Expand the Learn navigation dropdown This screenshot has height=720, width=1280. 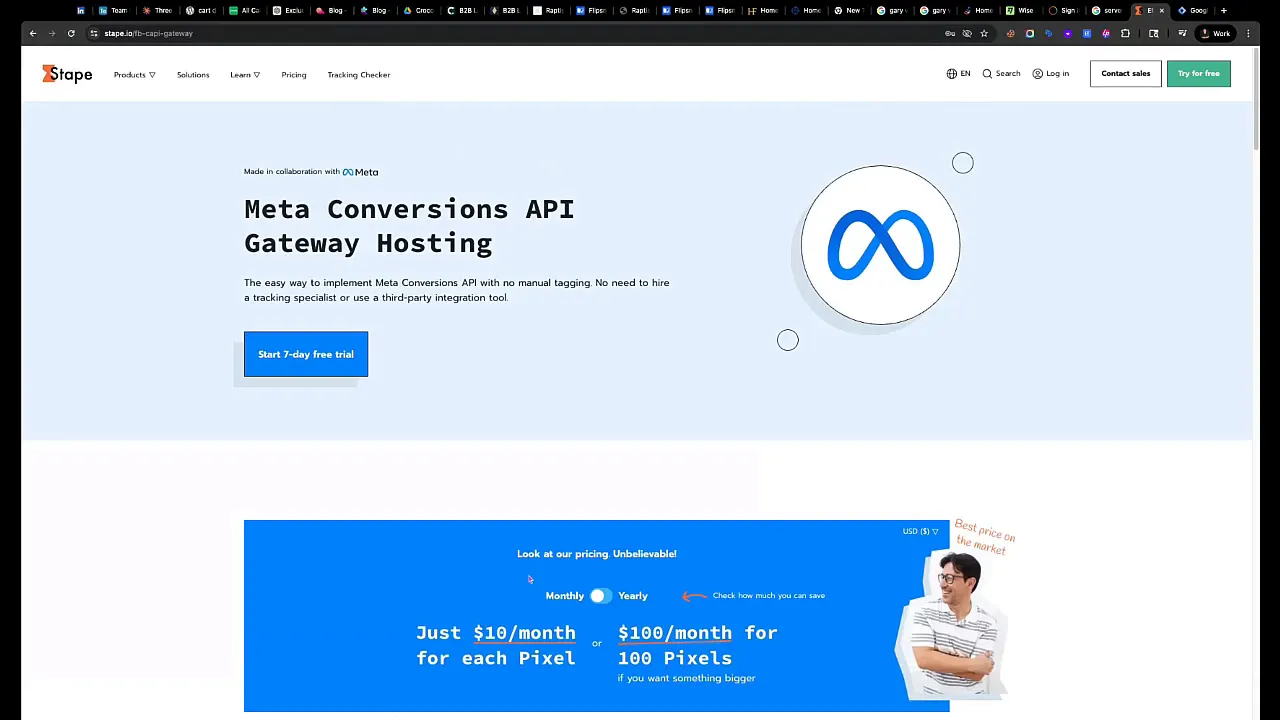244,74
